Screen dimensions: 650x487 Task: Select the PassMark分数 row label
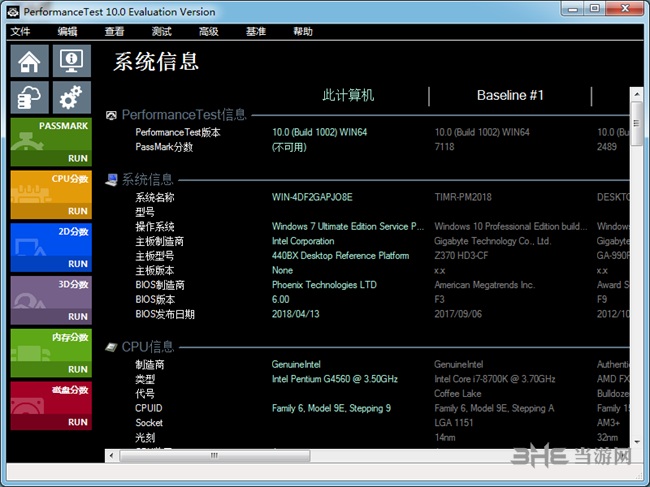(164, 147)
